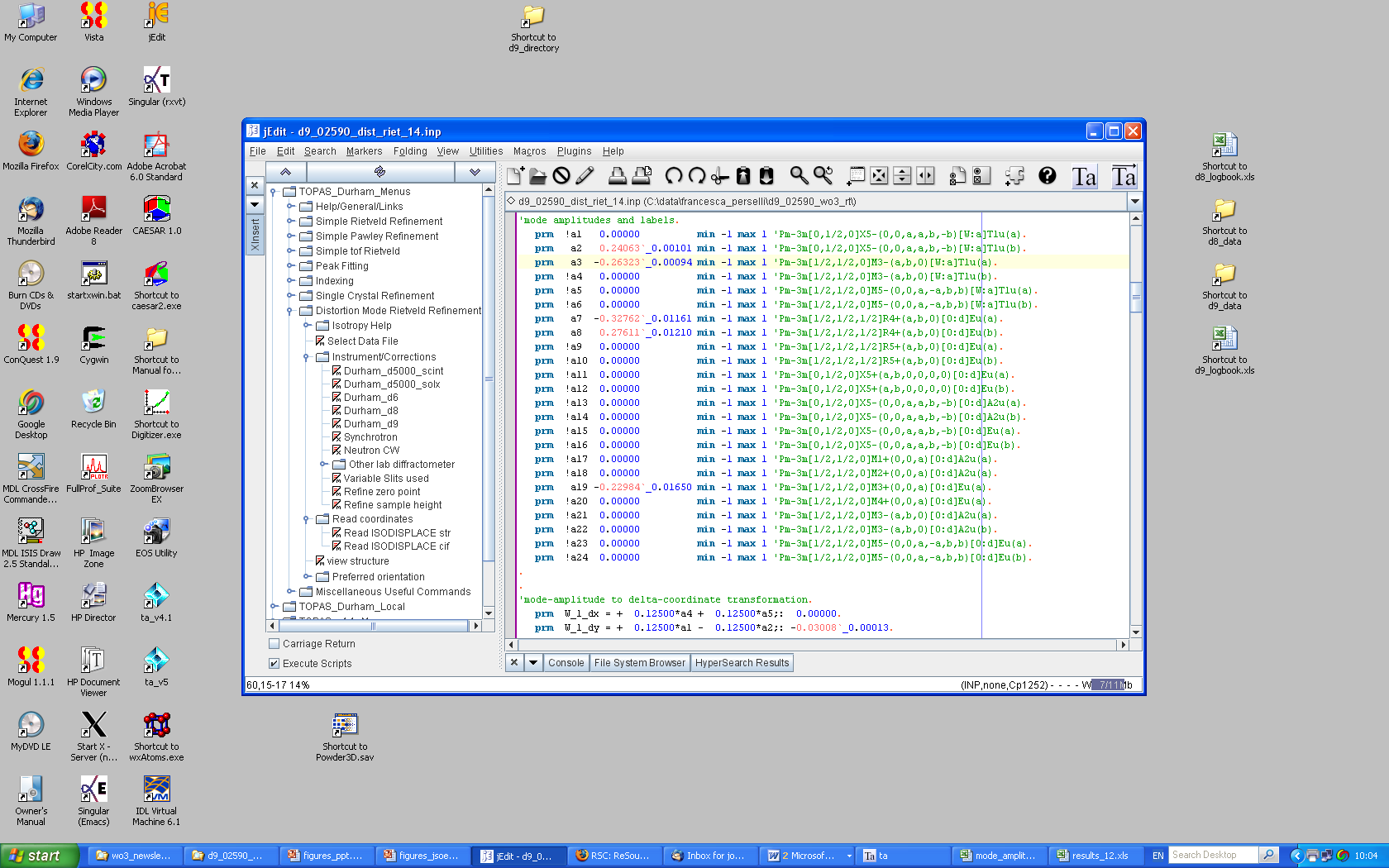The height and width of the screenshot is (868, 1389).
Task: Expand the Peak Fitting folder
Action: tap(290, 265)
